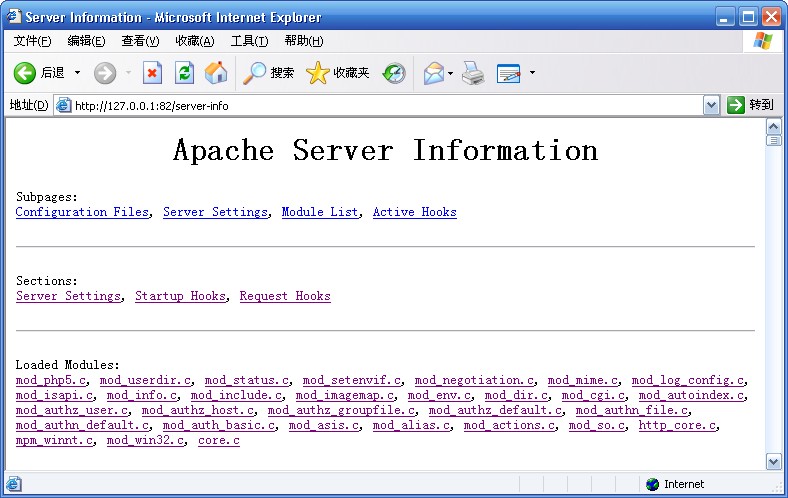Open the 工具(T) menu
The image size is (788, 498).
click(249, 41)
